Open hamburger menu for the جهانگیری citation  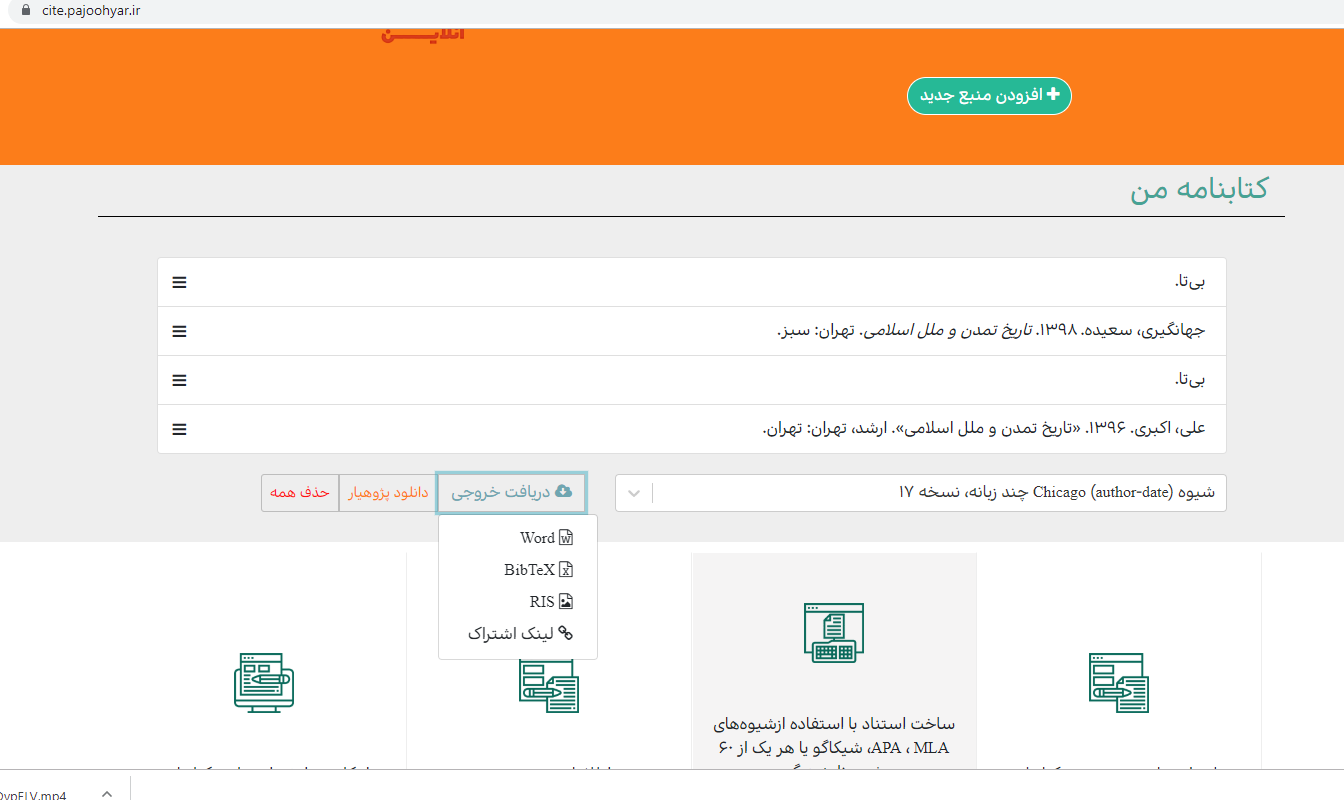pyautogui.click(x=179, y=331)
